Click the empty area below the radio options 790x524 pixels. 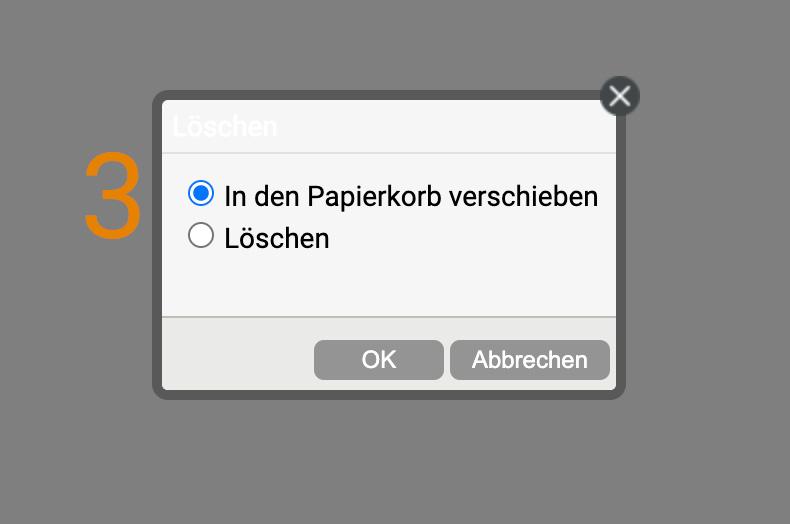pos(388,284)
